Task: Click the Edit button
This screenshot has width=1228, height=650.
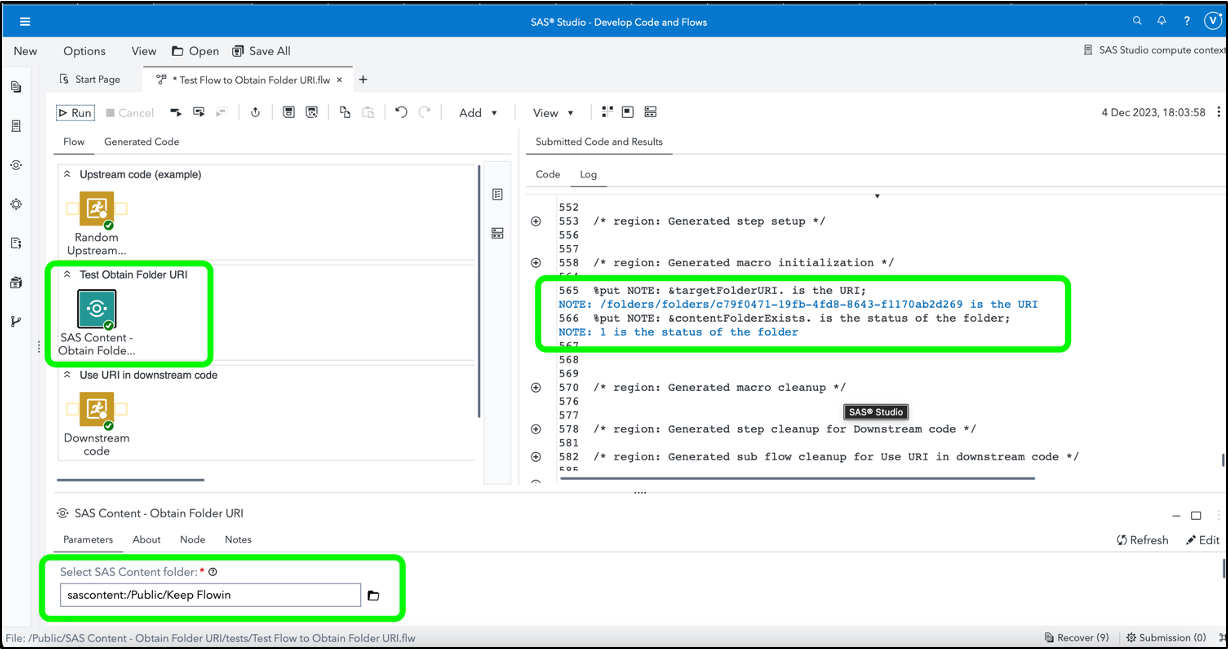Action: point(1202,540)
